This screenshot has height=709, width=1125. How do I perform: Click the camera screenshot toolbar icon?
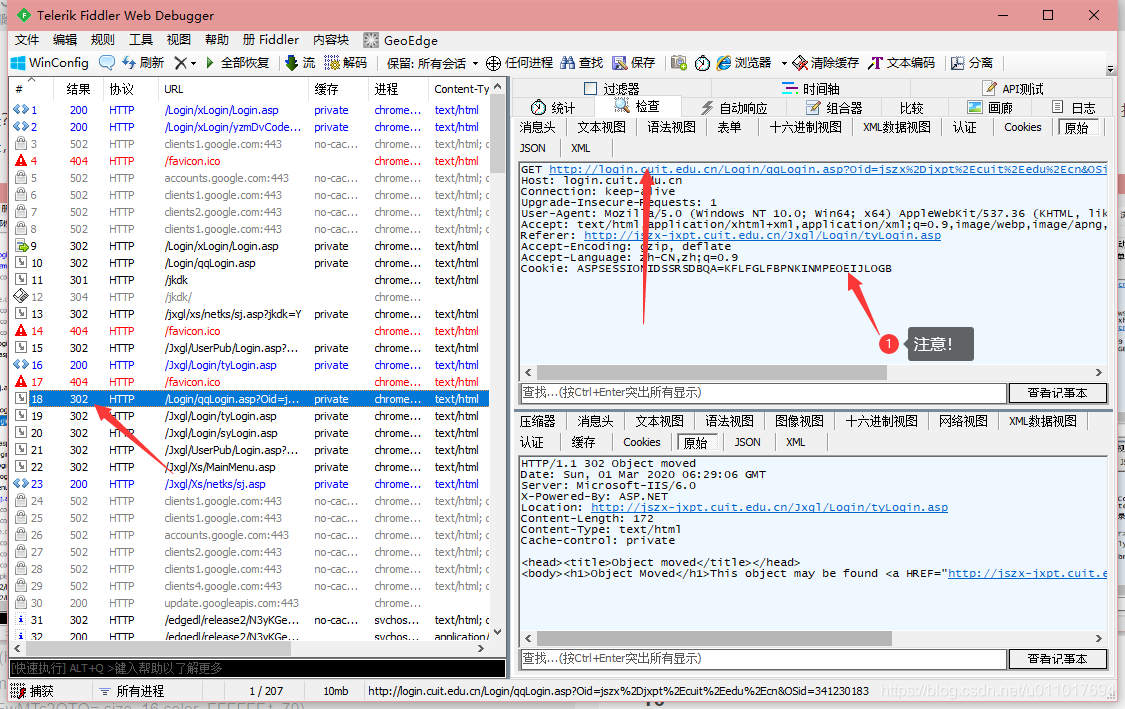[x=679, y=63]
